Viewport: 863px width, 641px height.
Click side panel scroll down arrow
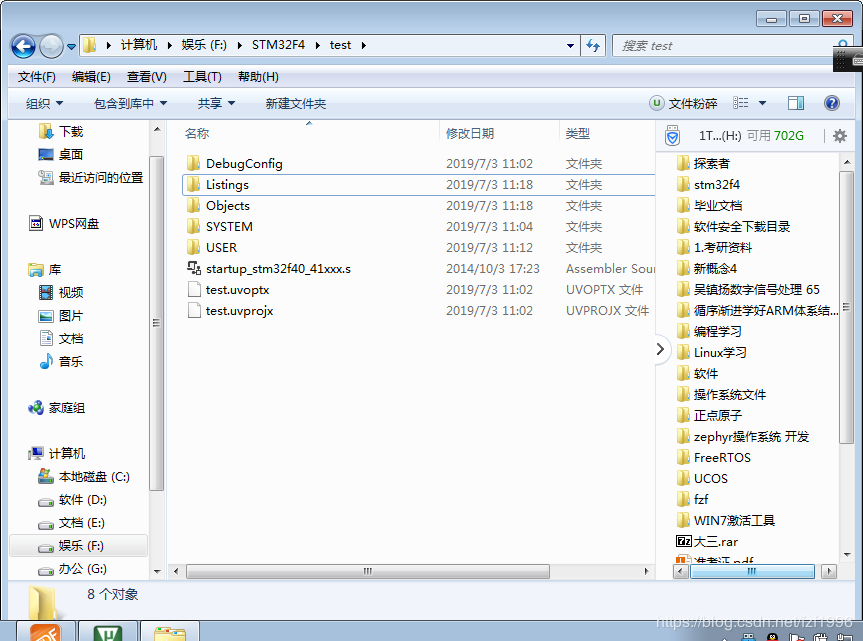(846, 554)
